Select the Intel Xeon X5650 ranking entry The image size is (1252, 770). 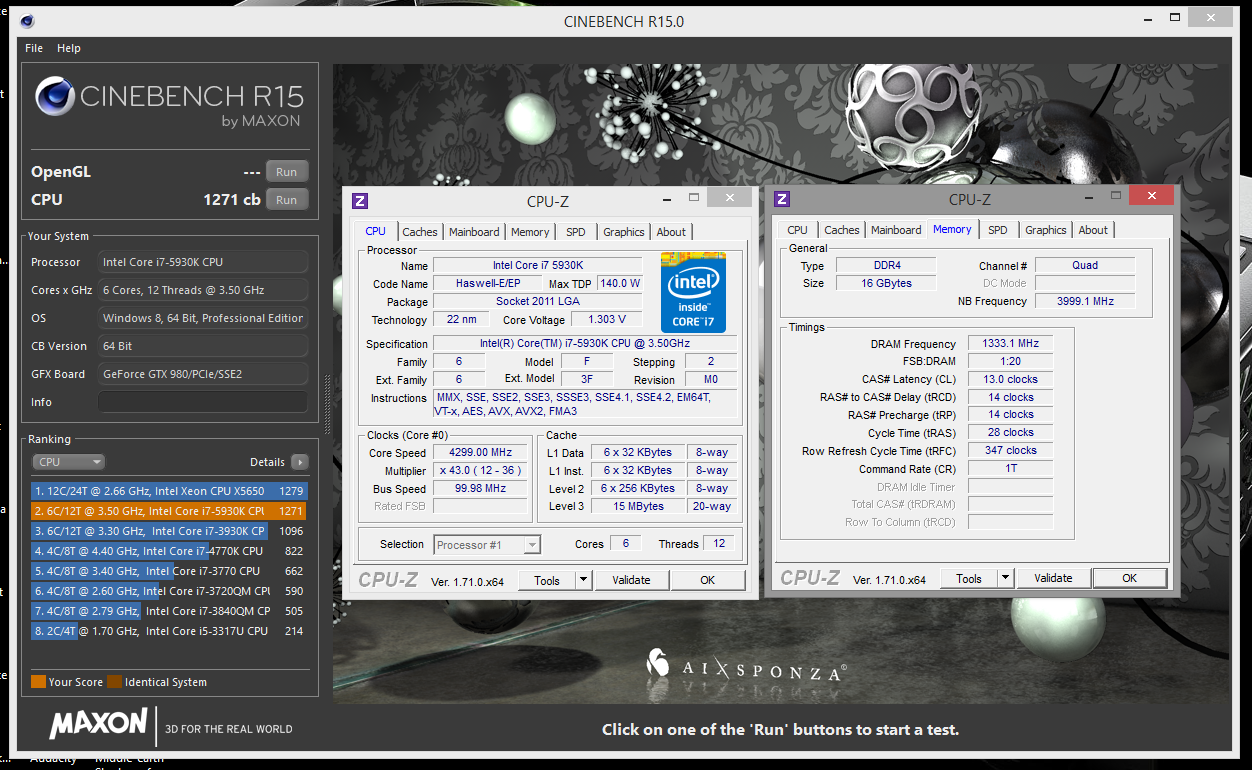pos(150,492)
